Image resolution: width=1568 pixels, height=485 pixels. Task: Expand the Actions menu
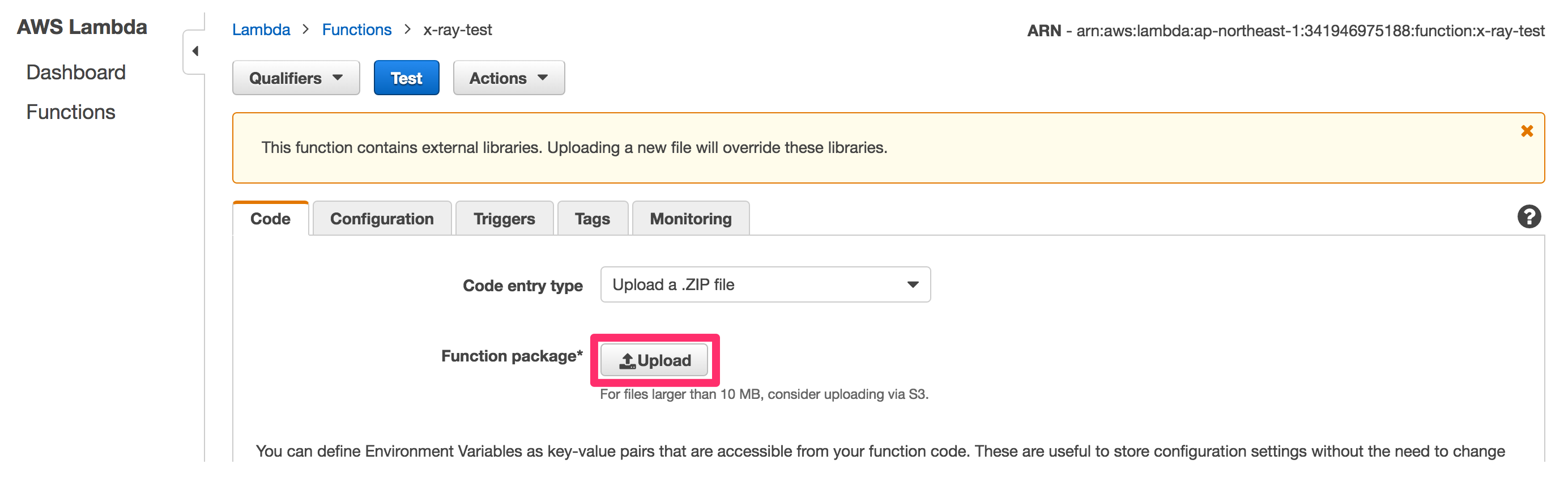(x=509, y=77)
